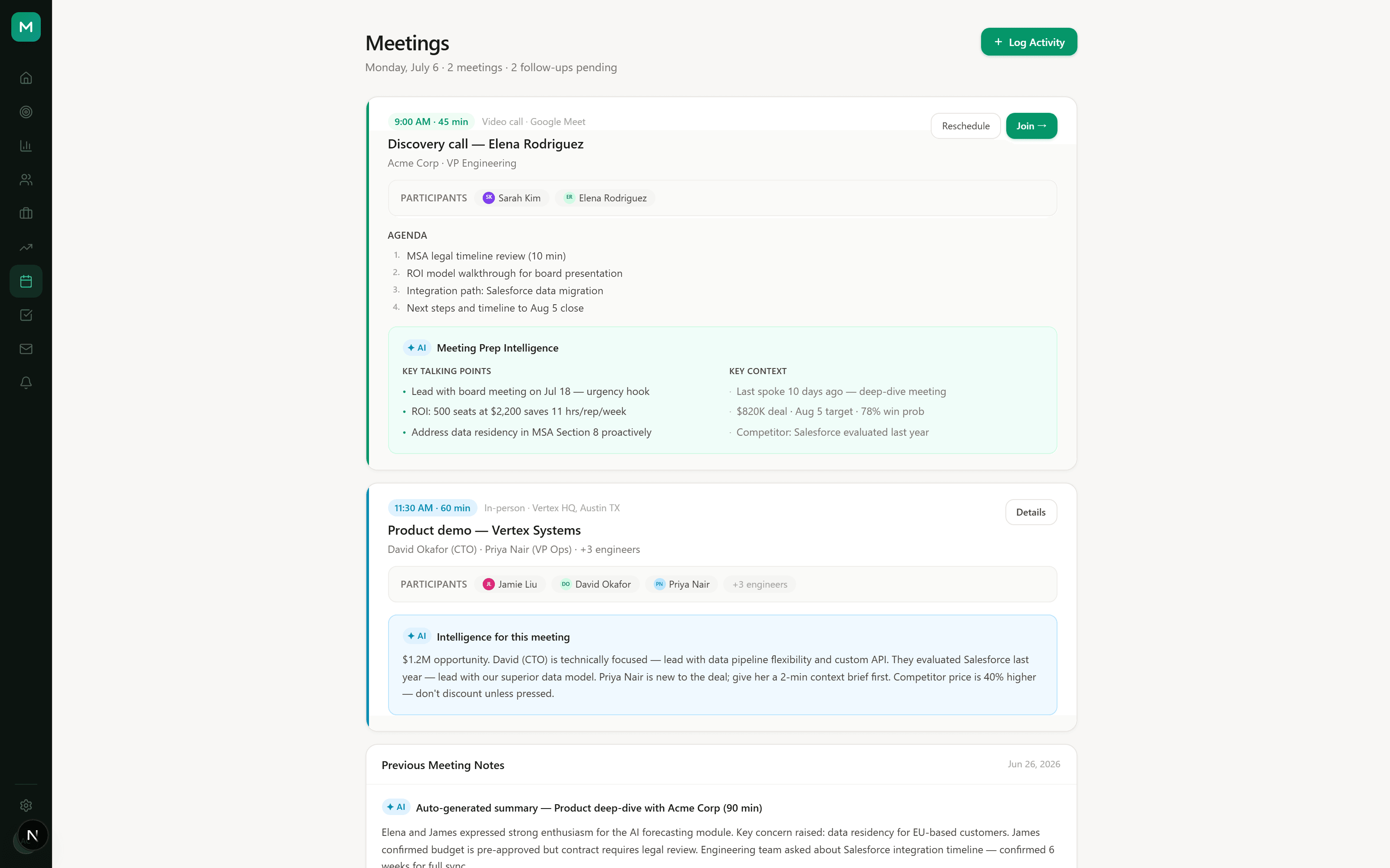Viewport: 1390px width, 868px height.
Task: Click Acme Corp · VP Engineering subtitle
Action: click(x=452, y=163)
